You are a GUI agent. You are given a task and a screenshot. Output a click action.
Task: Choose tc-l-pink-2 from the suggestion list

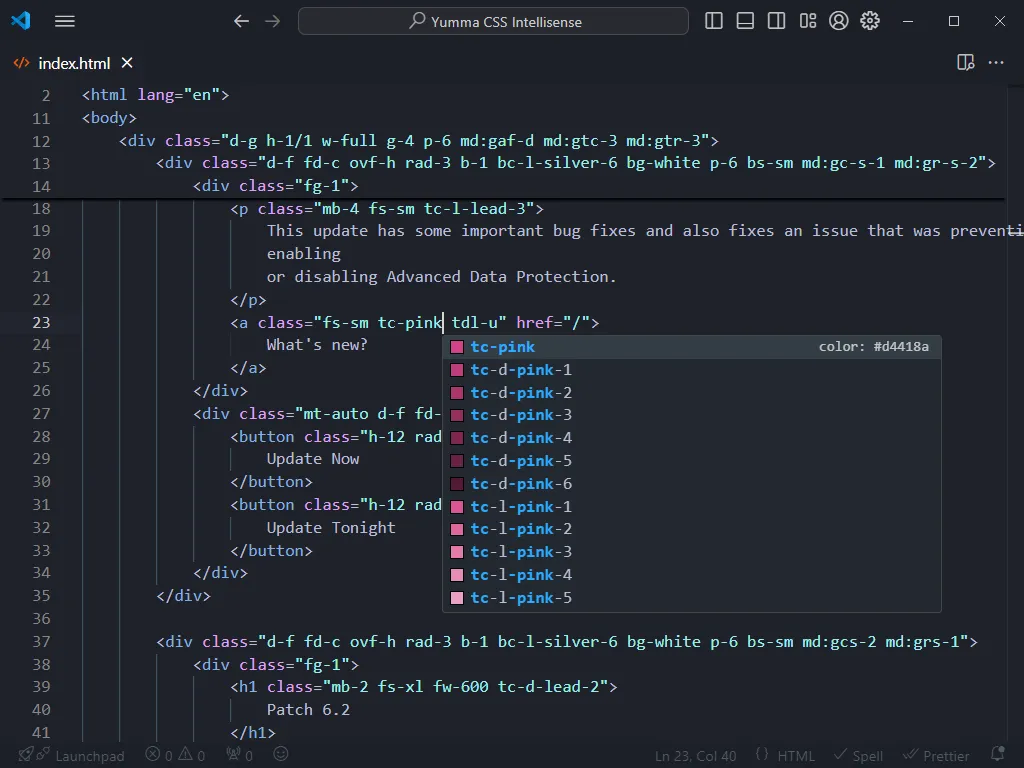tap(692, 529)
